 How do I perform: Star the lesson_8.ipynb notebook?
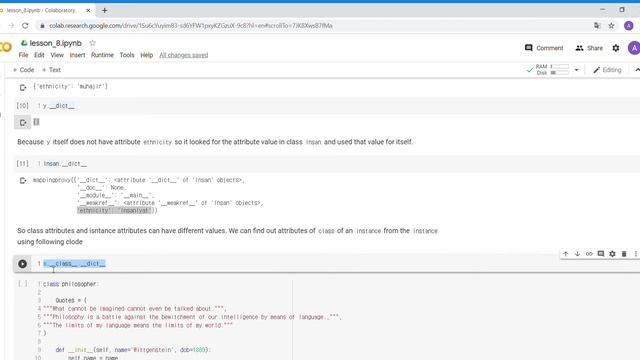coord(93,43)
